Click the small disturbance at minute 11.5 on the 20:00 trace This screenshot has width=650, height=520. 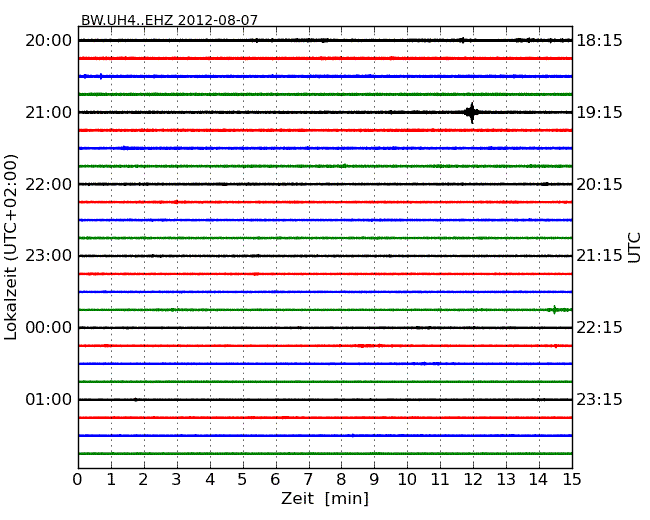(461, 40)
